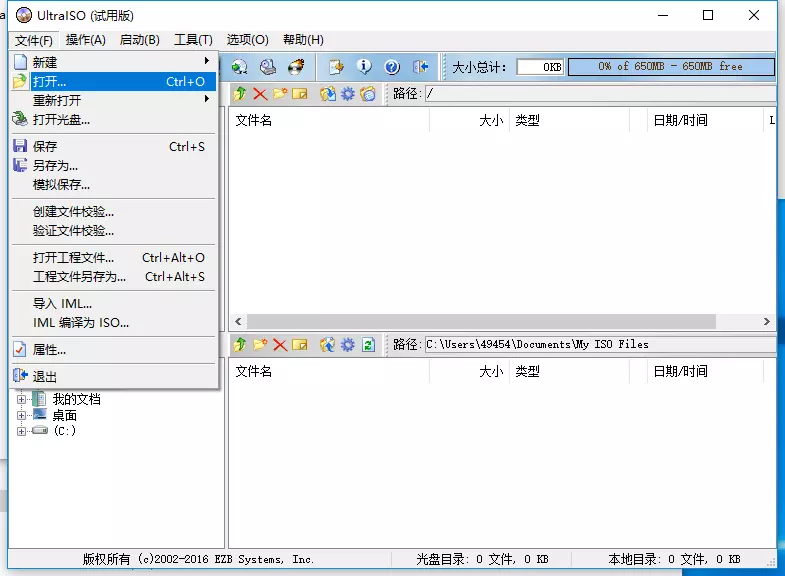Image resolution: width=785 pixels, height=576 pixels.
Task: Click the rename icon in upper pane toolbar
Action: 300,94
